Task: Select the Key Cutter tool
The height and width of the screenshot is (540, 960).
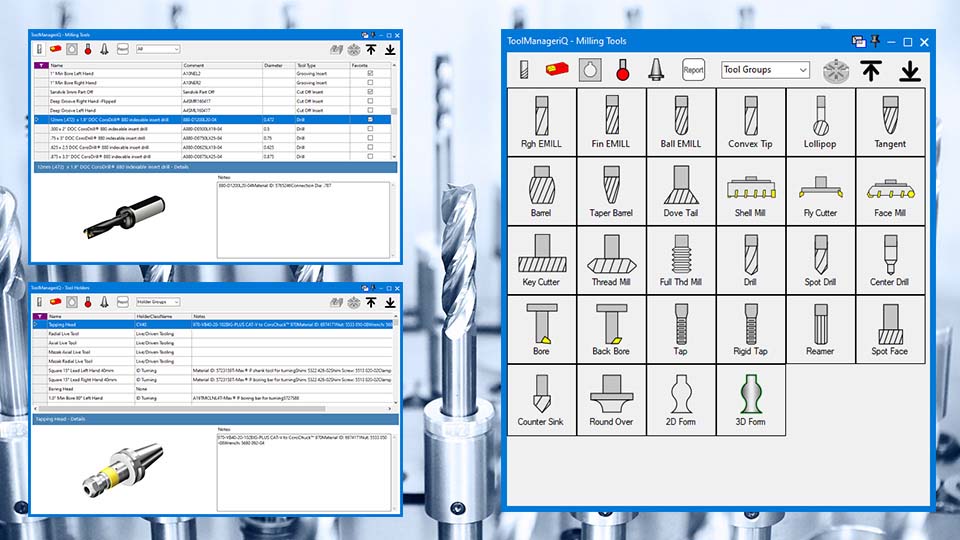Action: pyautogui.click(x=542, y=261)
